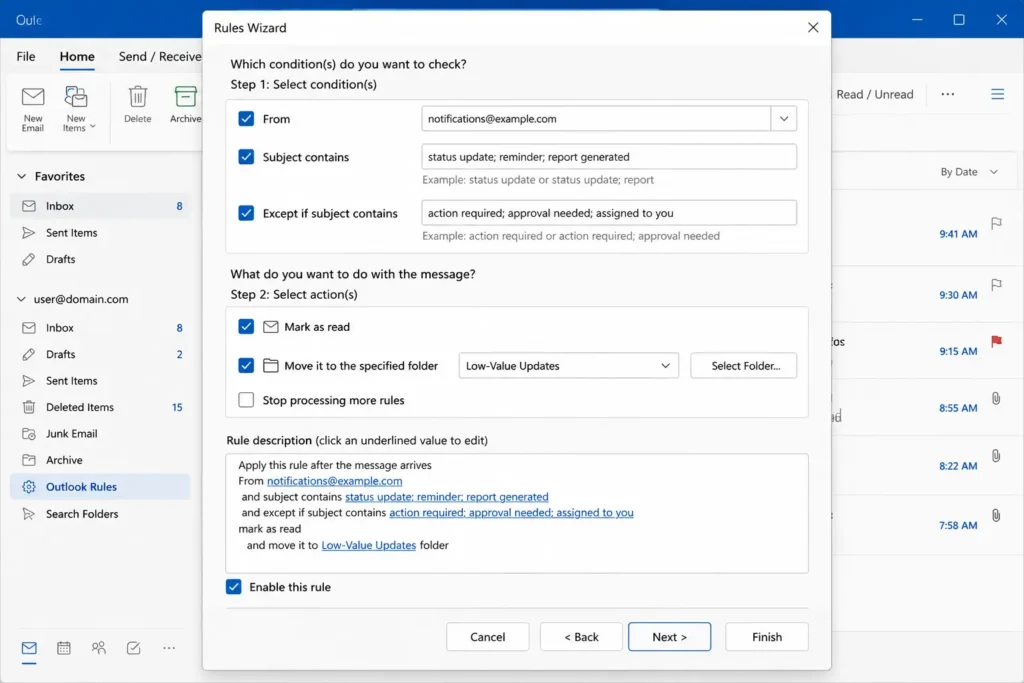The image size is (1024, 683).
Task: Edit the status update; reminder link
Action: point(447,497)
